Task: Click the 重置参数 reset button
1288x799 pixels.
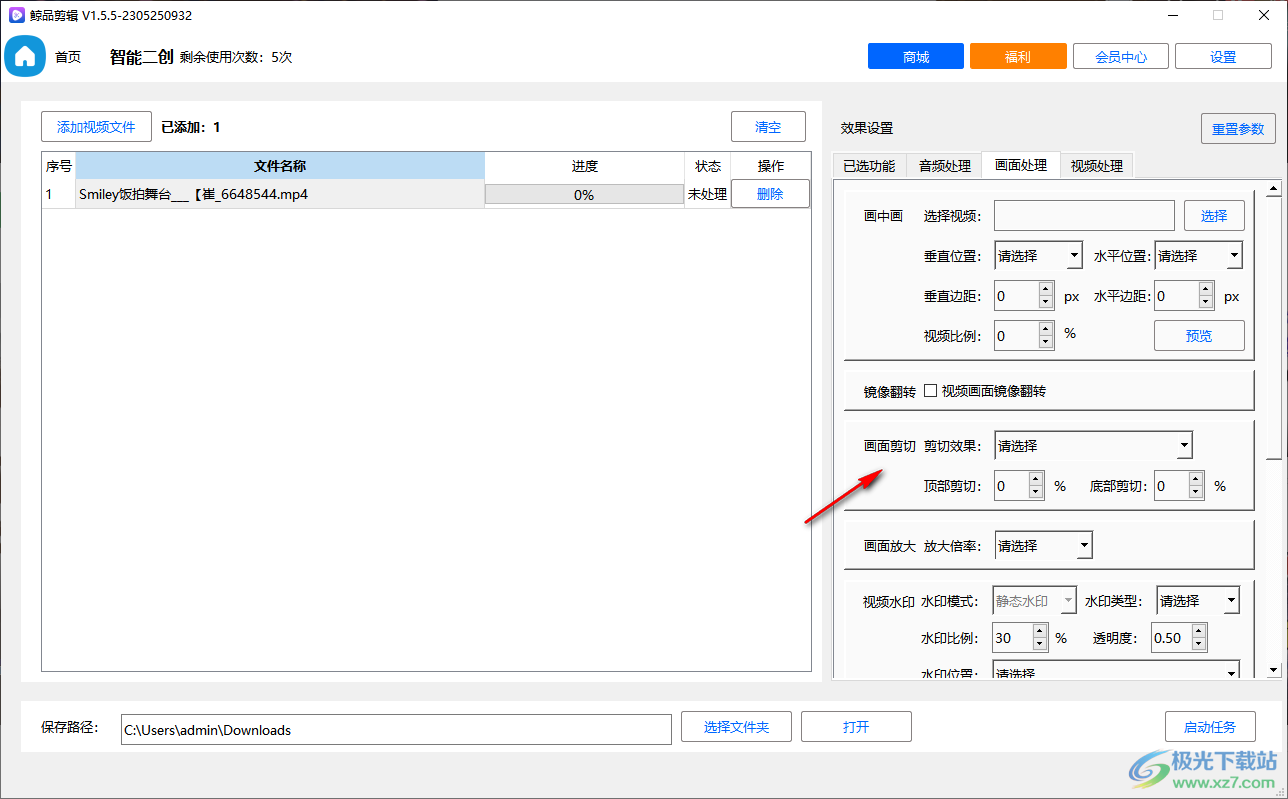Action: click(x=1238, y=129)
